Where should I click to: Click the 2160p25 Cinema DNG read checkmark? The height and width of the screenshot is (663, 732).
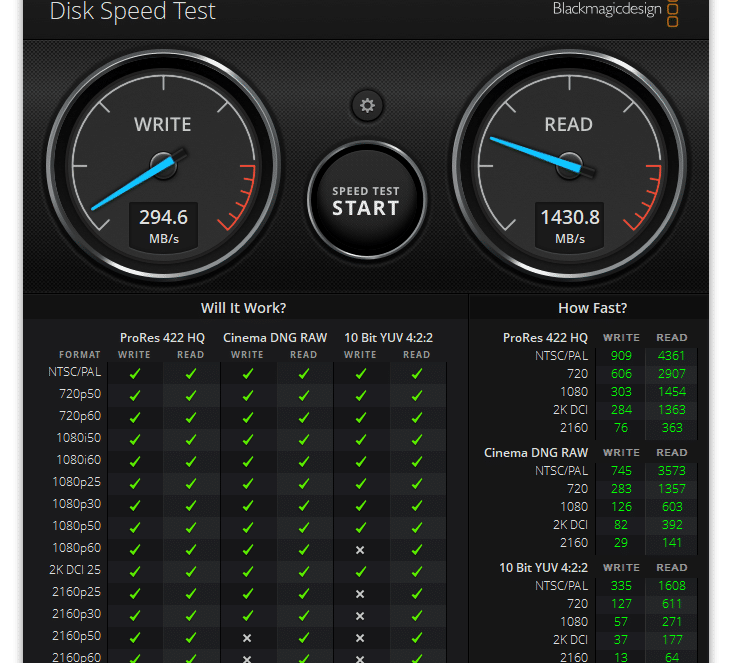tap(304, 593)
